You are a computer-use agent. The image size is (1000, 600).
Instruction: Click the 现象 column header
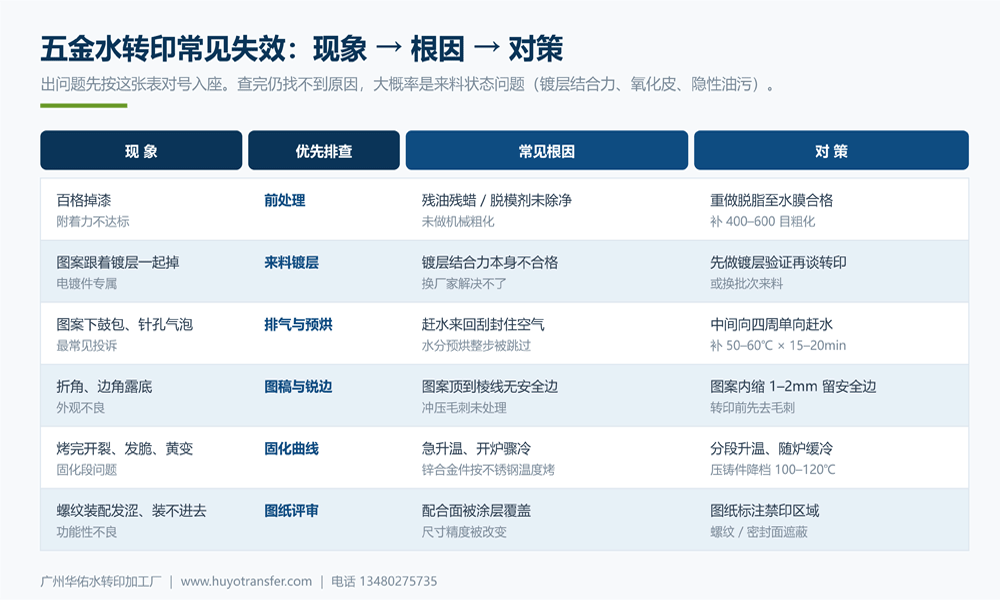(x=141, y=150)
